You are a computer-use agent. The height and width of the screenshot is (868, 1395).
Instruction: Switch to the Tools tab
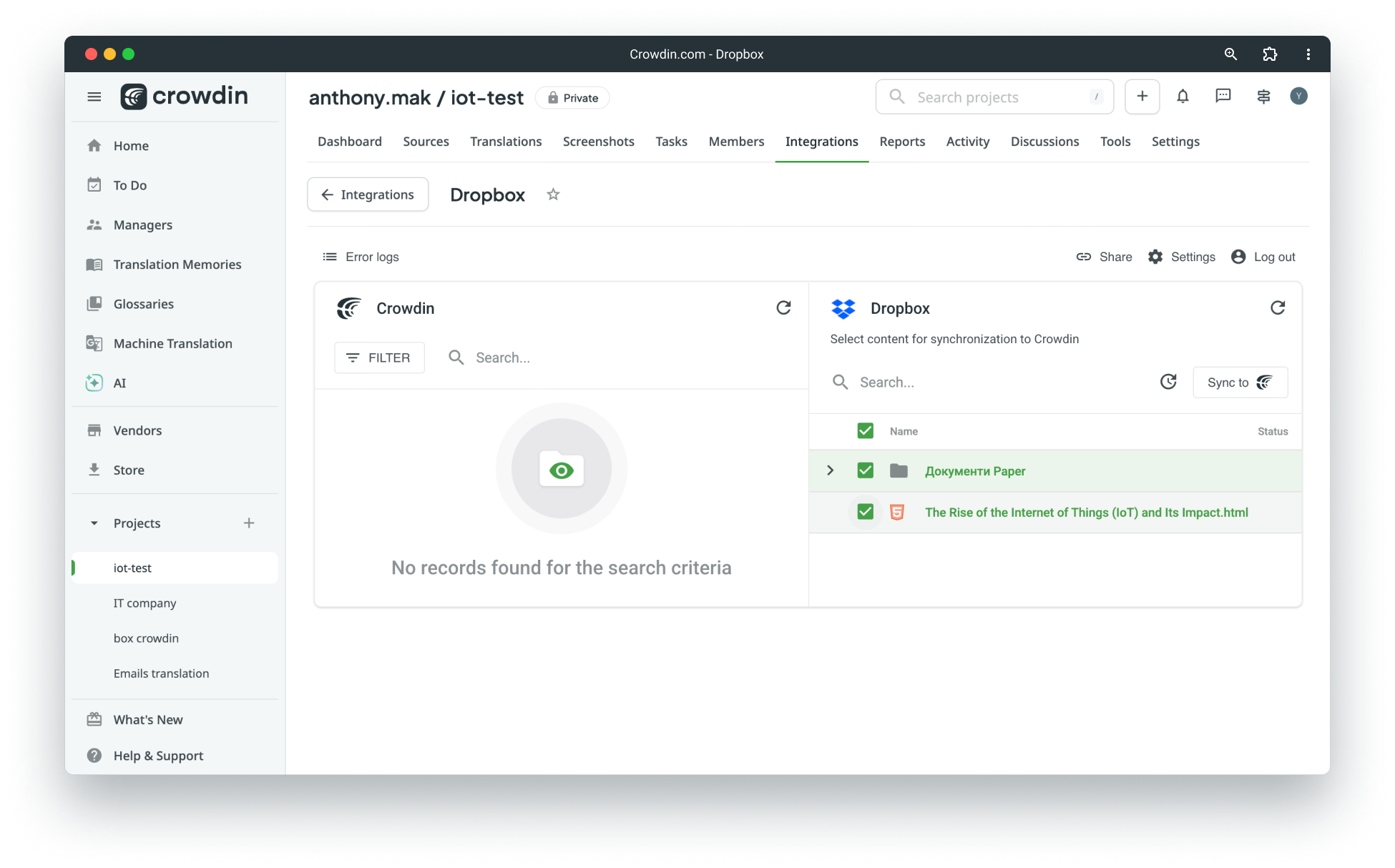(x=1115, y=142)
